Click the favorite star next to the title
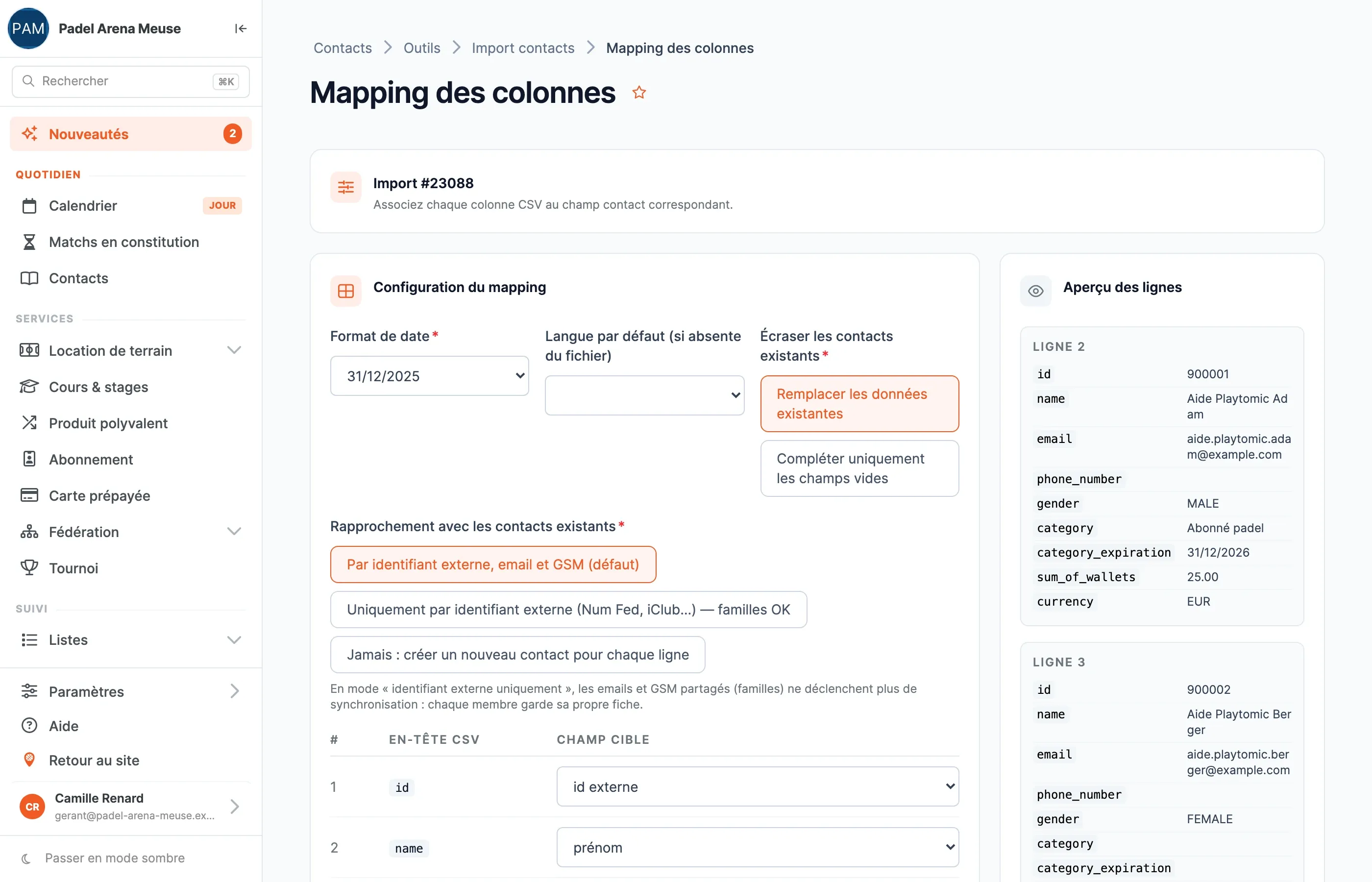1372x882 pixels. coord(639,92)
